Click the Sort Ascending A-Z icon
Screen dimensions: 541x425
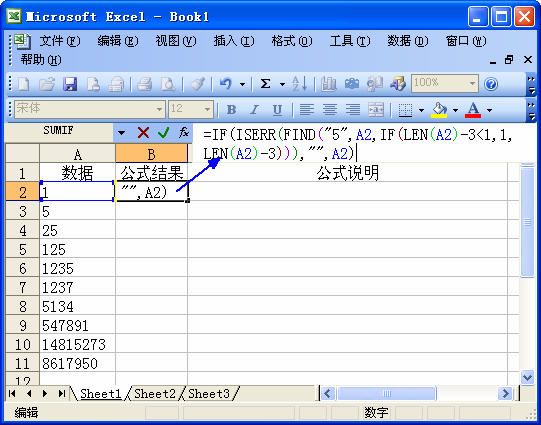[299, 84]
